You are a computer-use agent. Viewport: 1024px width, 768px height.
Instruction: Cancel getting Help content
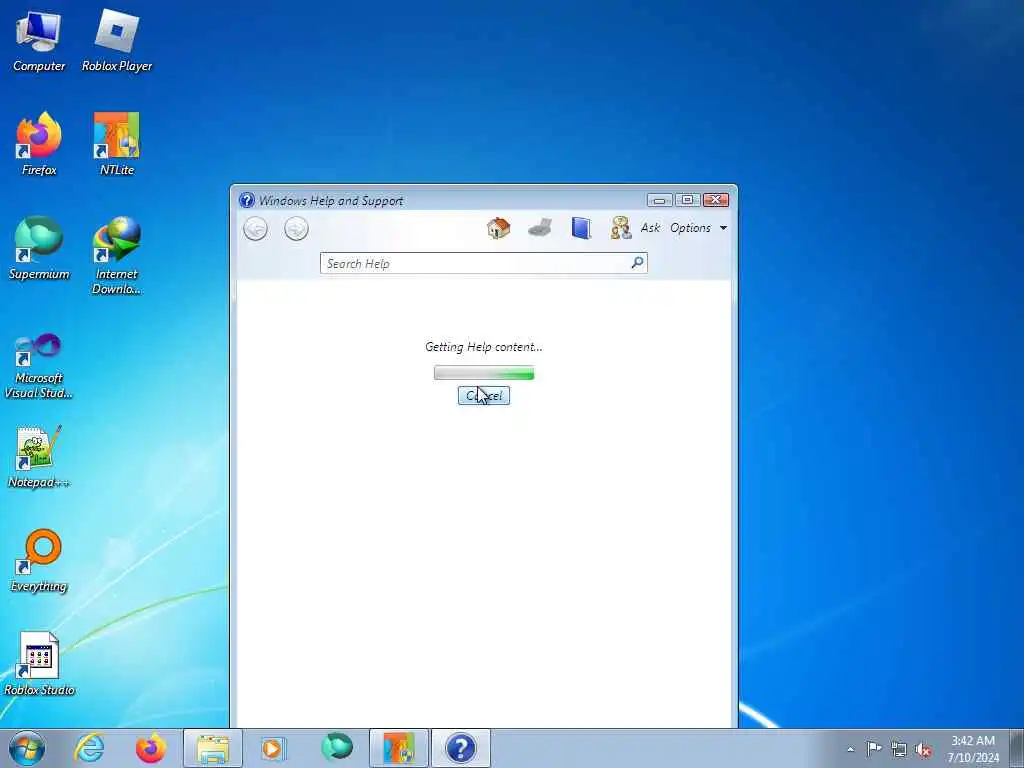(484, 396)
